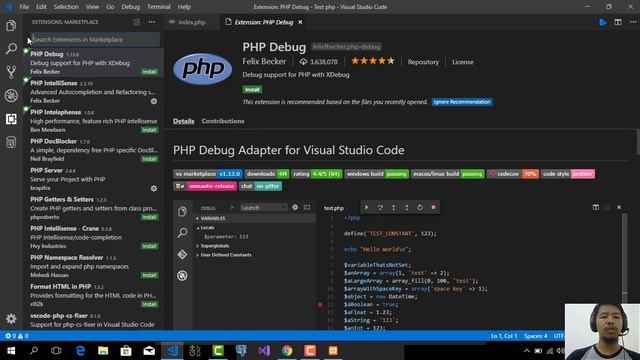The width and height of the screenshot is (640, 360).
Task: Open the File menu
Action: 24,7
